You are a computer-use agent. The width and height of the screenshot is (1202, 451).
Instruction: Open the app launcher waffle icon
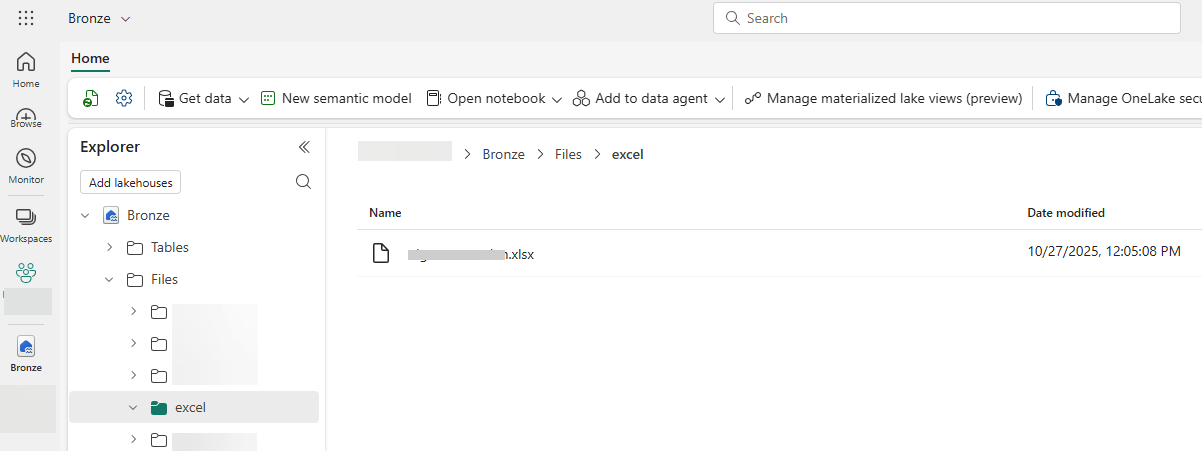click(x=26, y=18)
